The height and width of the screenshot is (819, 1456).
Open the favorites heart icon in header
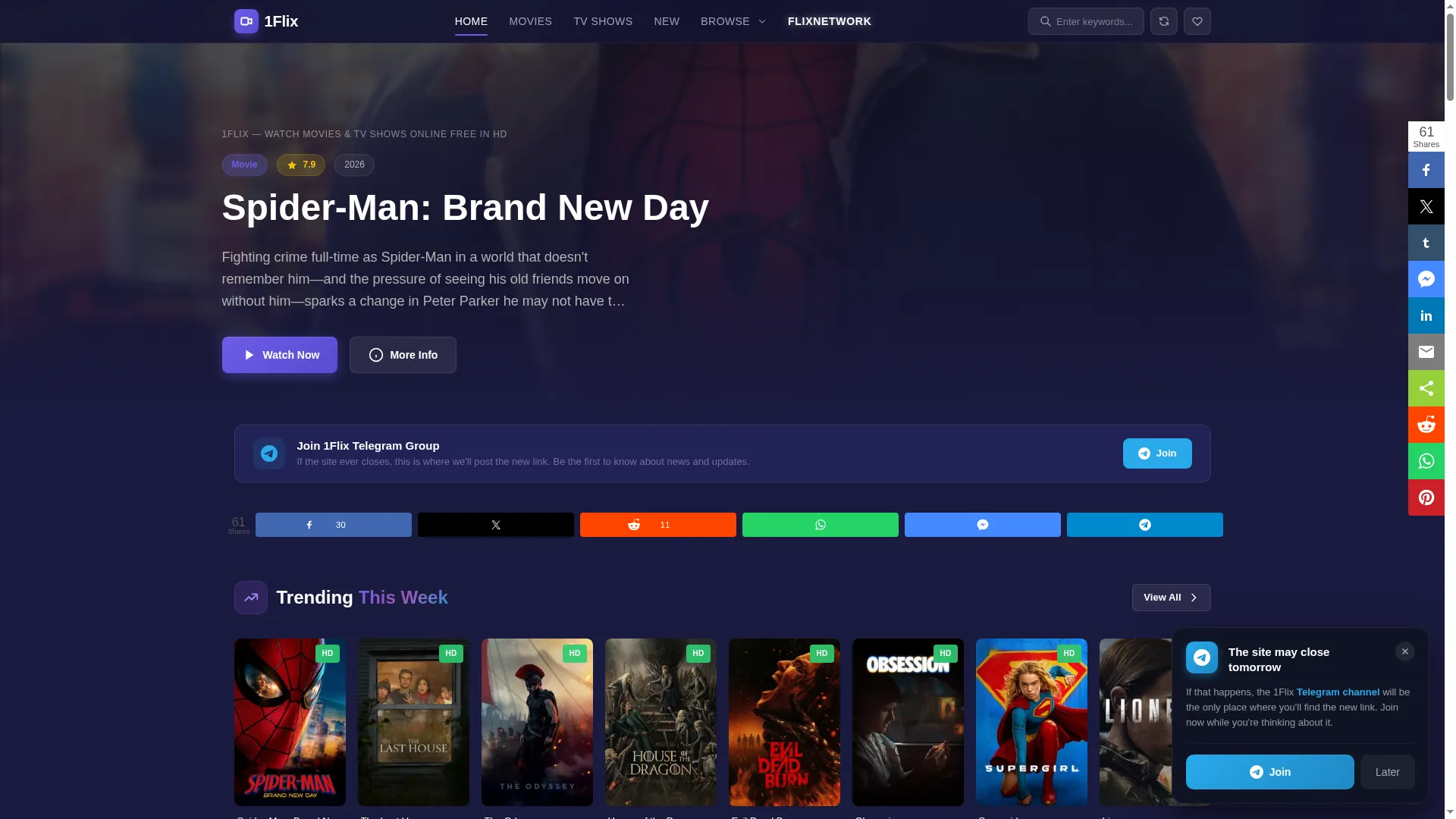click(x=1197, y=21)
